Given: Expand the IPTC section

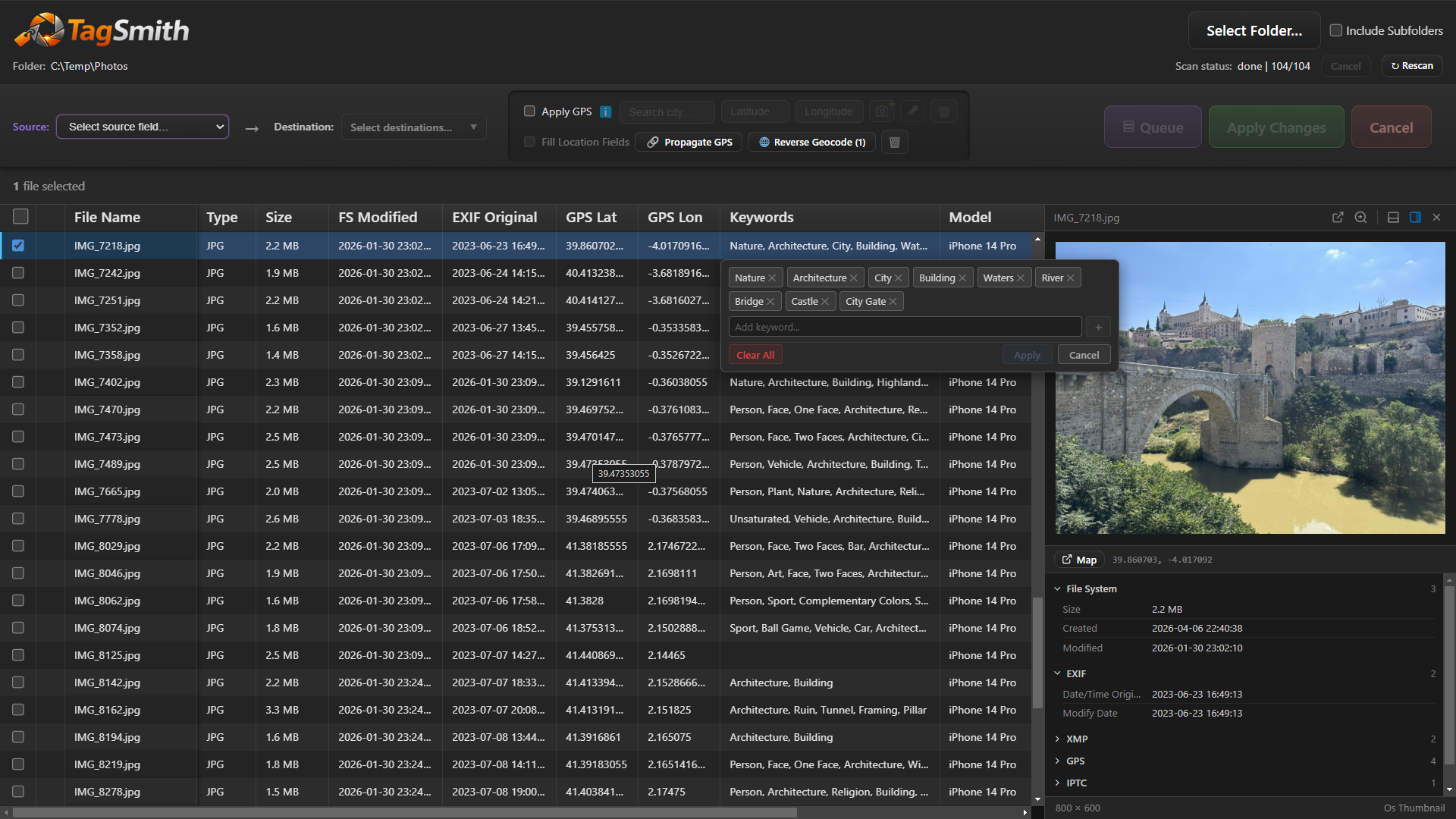Looking at the screenshot, I should [1057, 783].
